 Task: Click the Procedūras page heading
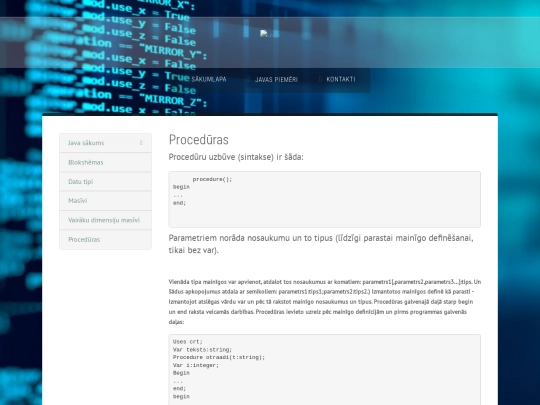tap(199, 139)
